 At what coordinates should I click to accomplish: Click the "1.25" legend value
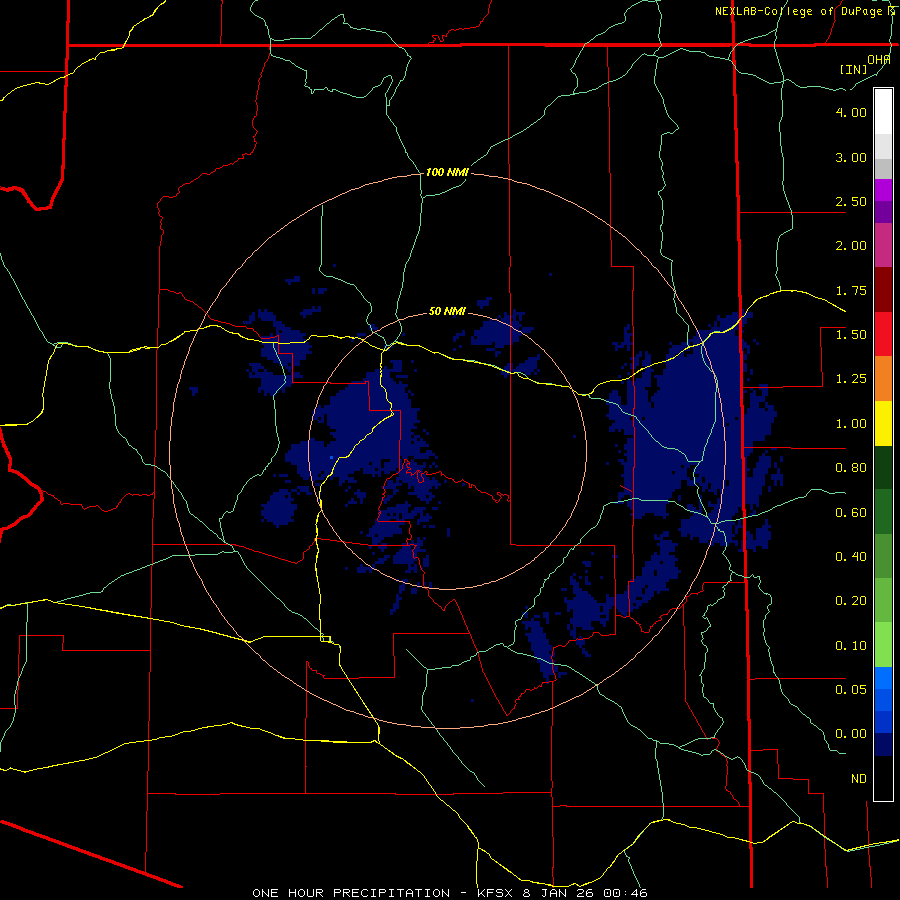coord(851,379)
